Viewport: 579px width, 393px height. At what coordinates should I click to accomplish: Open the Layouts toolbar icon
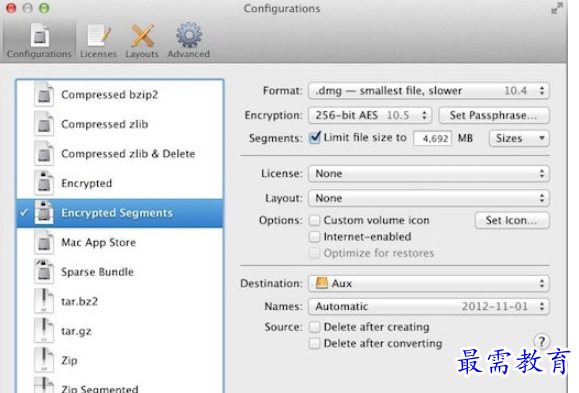142,41
